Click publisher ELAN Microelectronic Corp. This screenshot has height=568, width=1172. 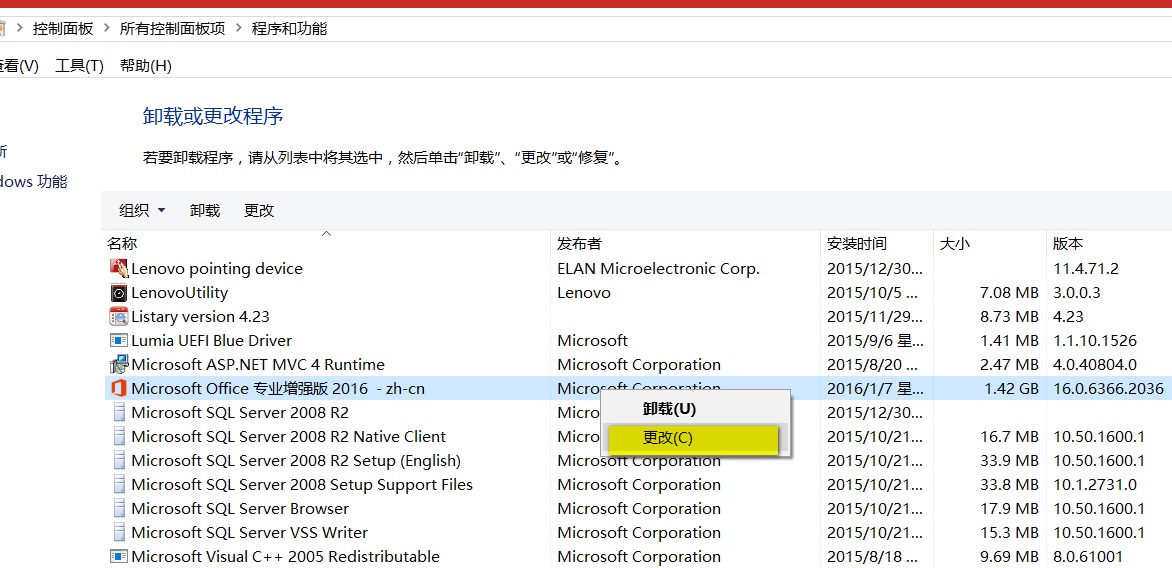[x=659, y=268]
